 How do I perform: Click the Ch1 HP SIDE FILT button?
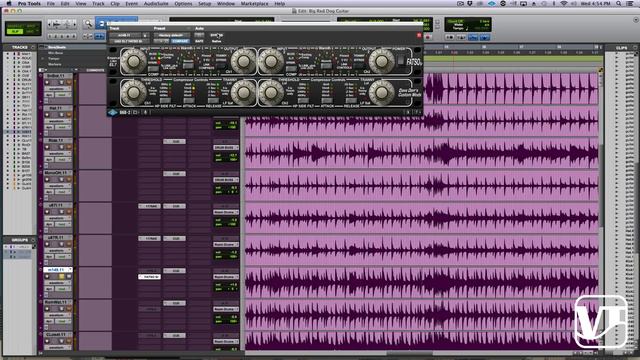(165, 100)
